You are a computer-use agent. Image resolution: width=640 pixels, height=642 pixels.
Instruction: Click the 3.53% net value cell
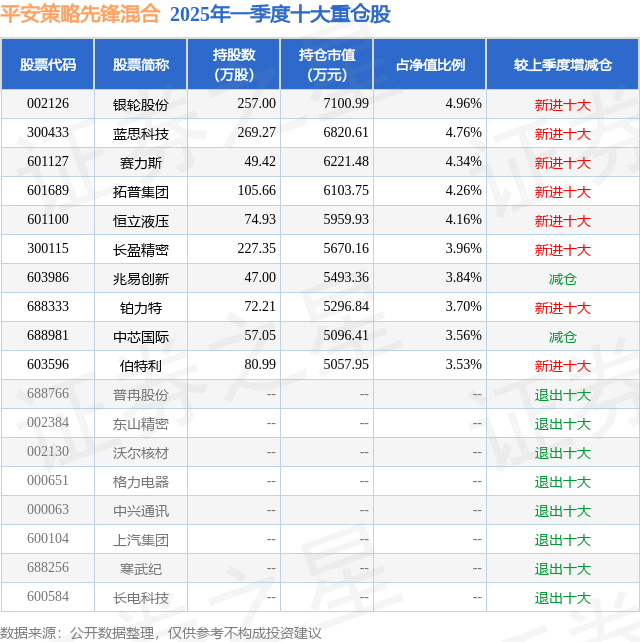[464, 365]
